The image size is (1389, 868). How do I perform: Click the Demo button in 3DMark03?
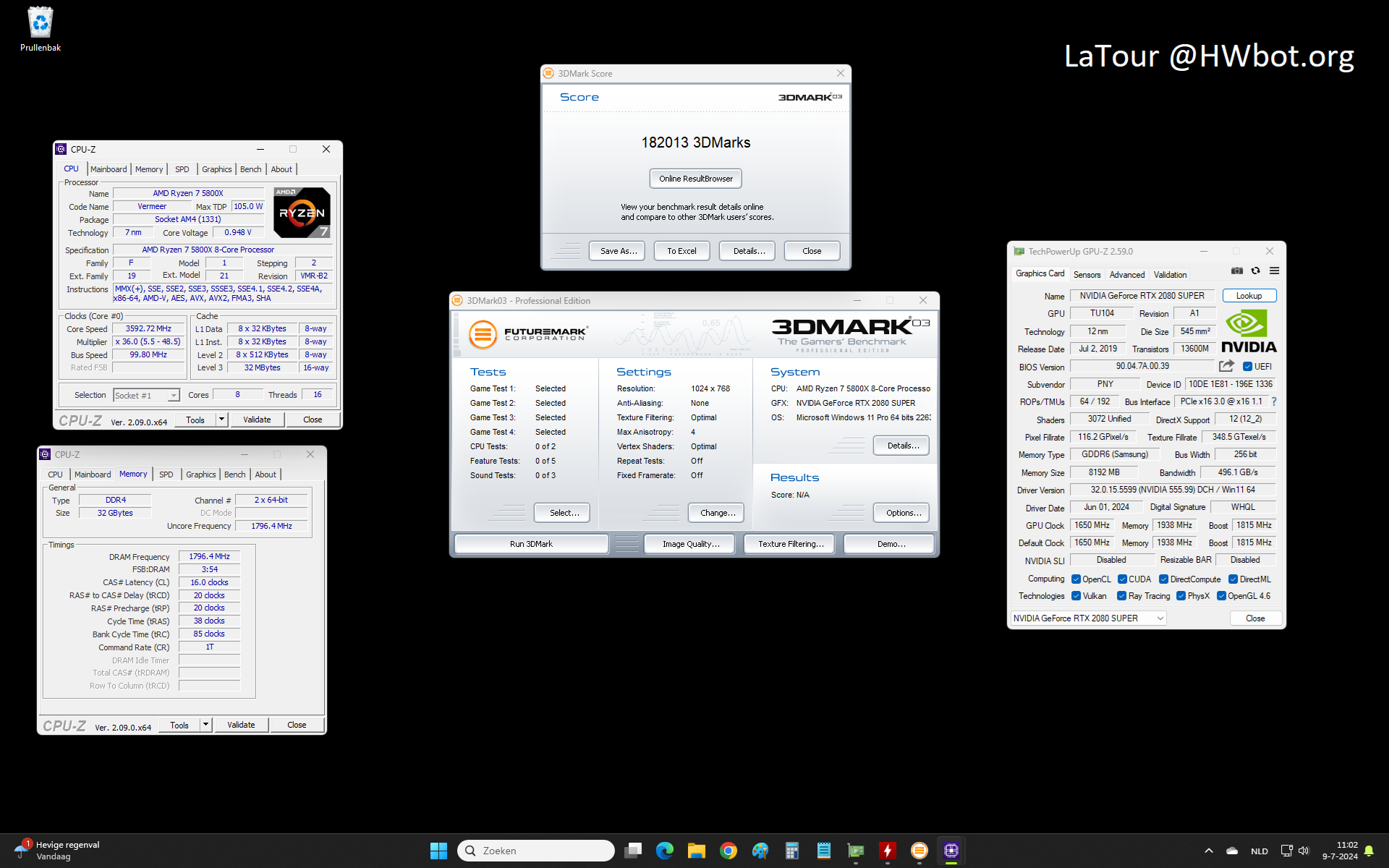click(x=889, y=544)
